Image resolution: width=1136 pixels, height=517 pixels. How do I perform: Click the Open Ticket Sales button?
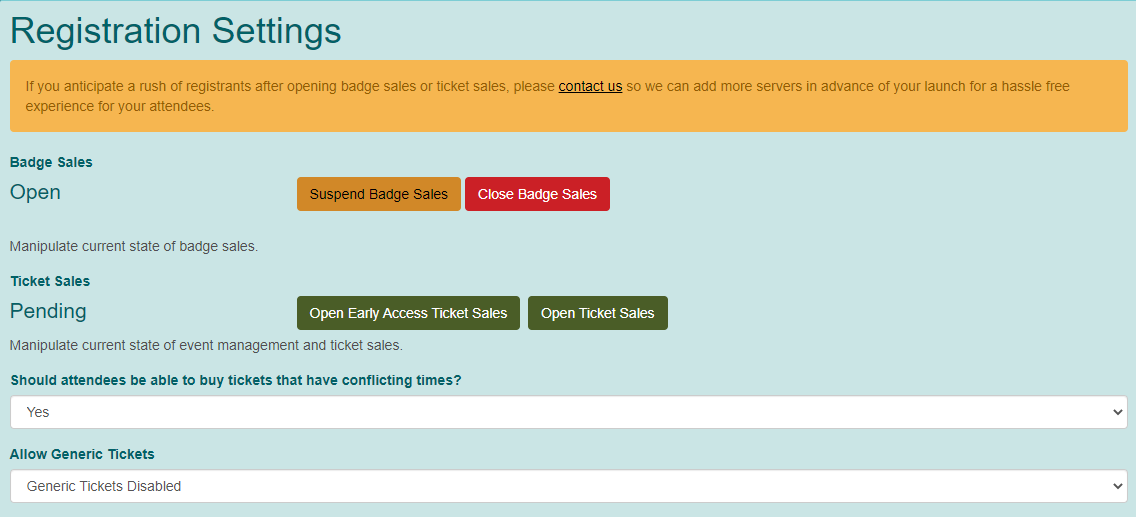tap(598, 313)
